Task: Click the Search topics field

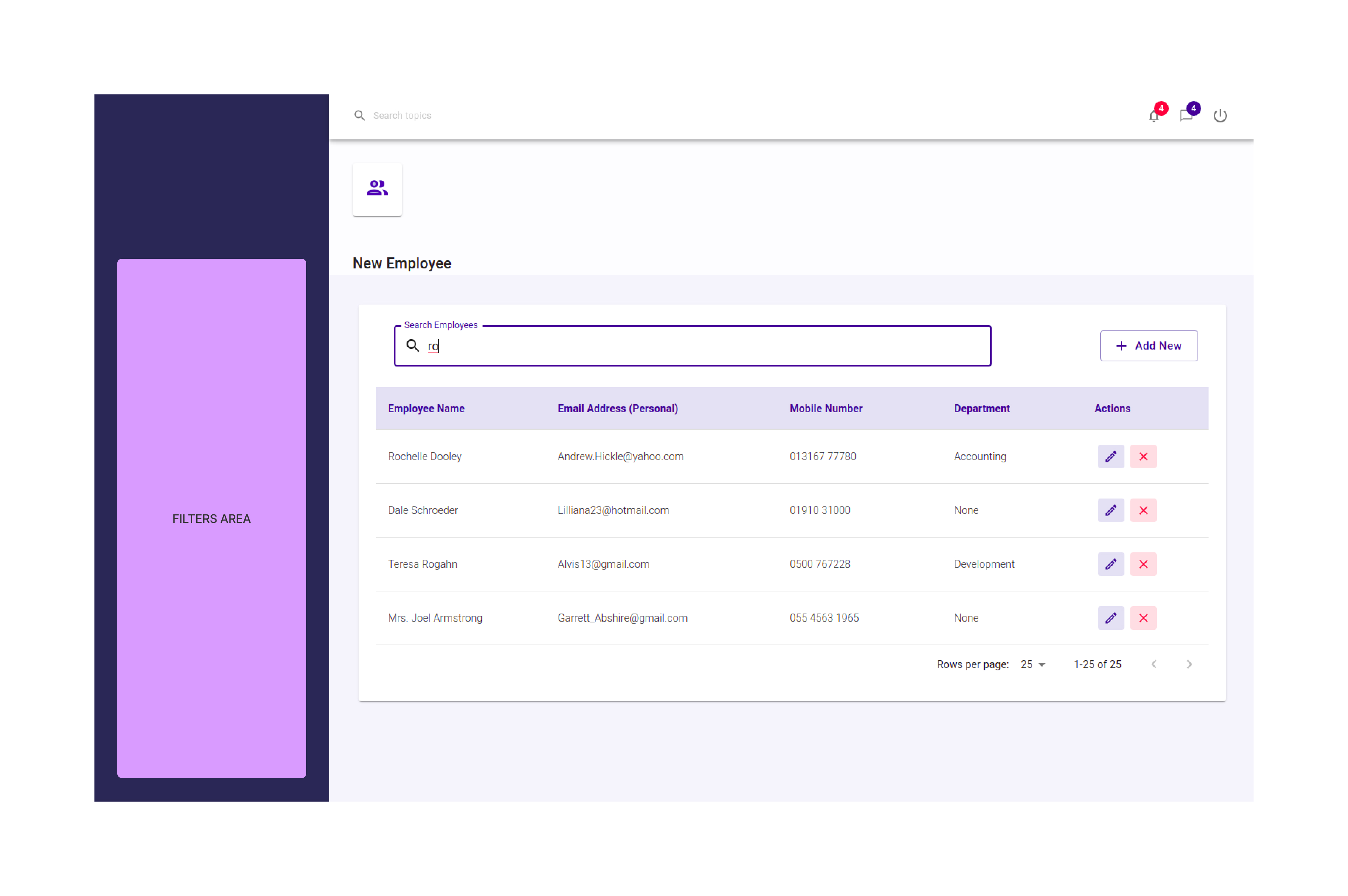Action: coord(402,116)
